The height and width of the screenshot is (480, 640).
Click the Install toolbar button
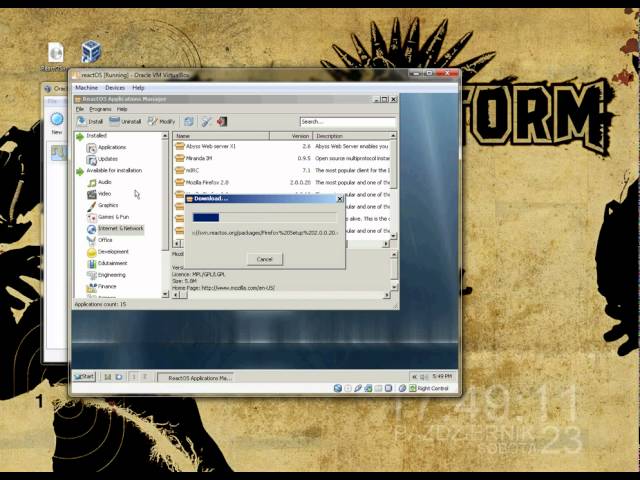(90, 121)
